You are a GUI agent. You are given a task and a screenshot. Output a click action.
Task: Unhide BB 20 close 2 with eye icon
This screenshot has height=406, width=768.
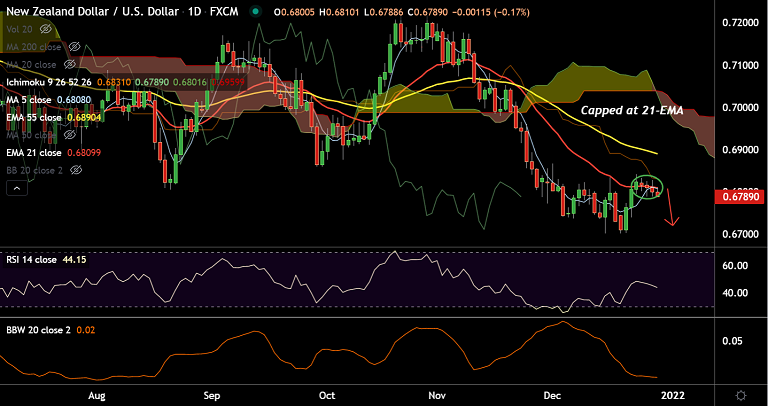[x=75, y=170]
